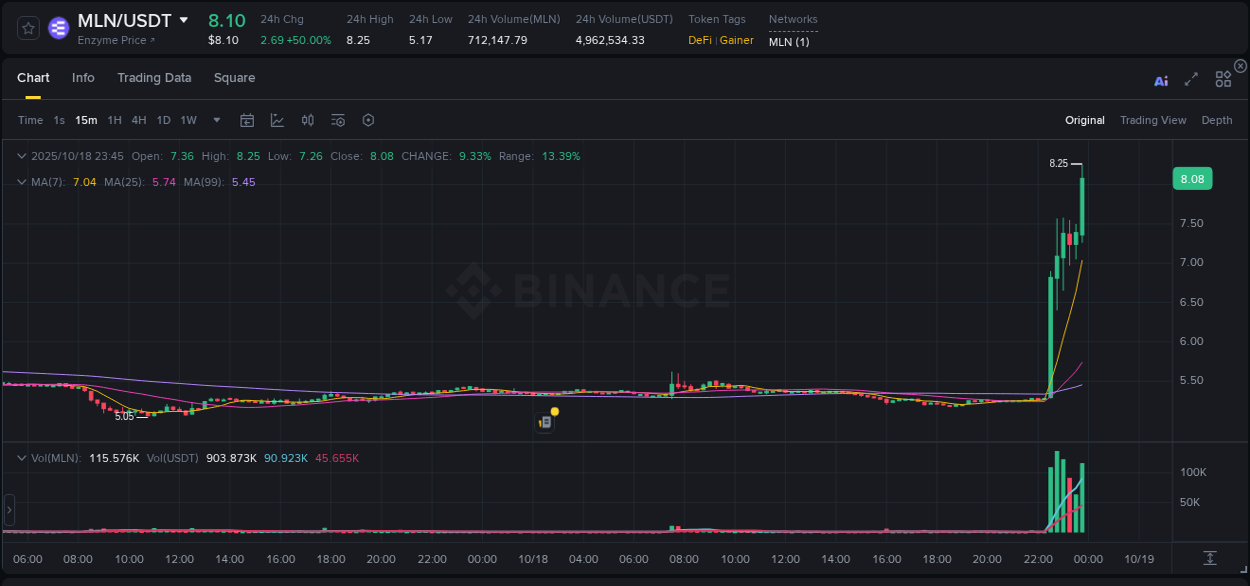This screenshot has height=586, width=1250.
Task: Select the candle display icon
Action: 307,119
